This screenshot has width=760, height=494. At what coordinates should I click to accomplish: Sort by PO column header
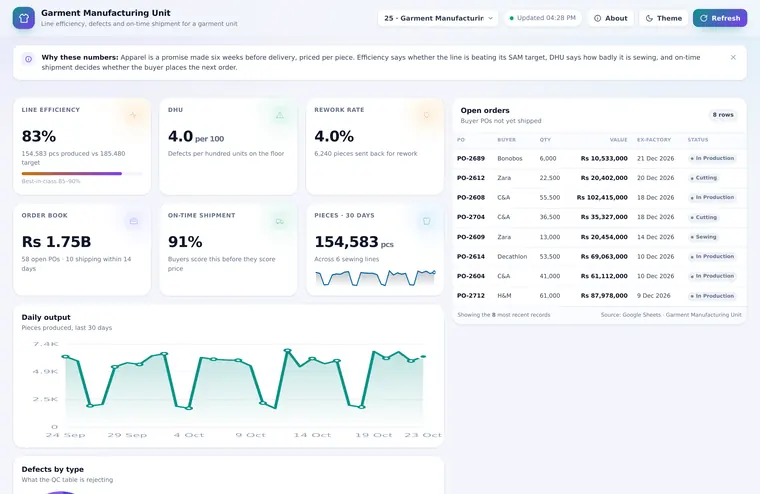(x=460, y=140)
